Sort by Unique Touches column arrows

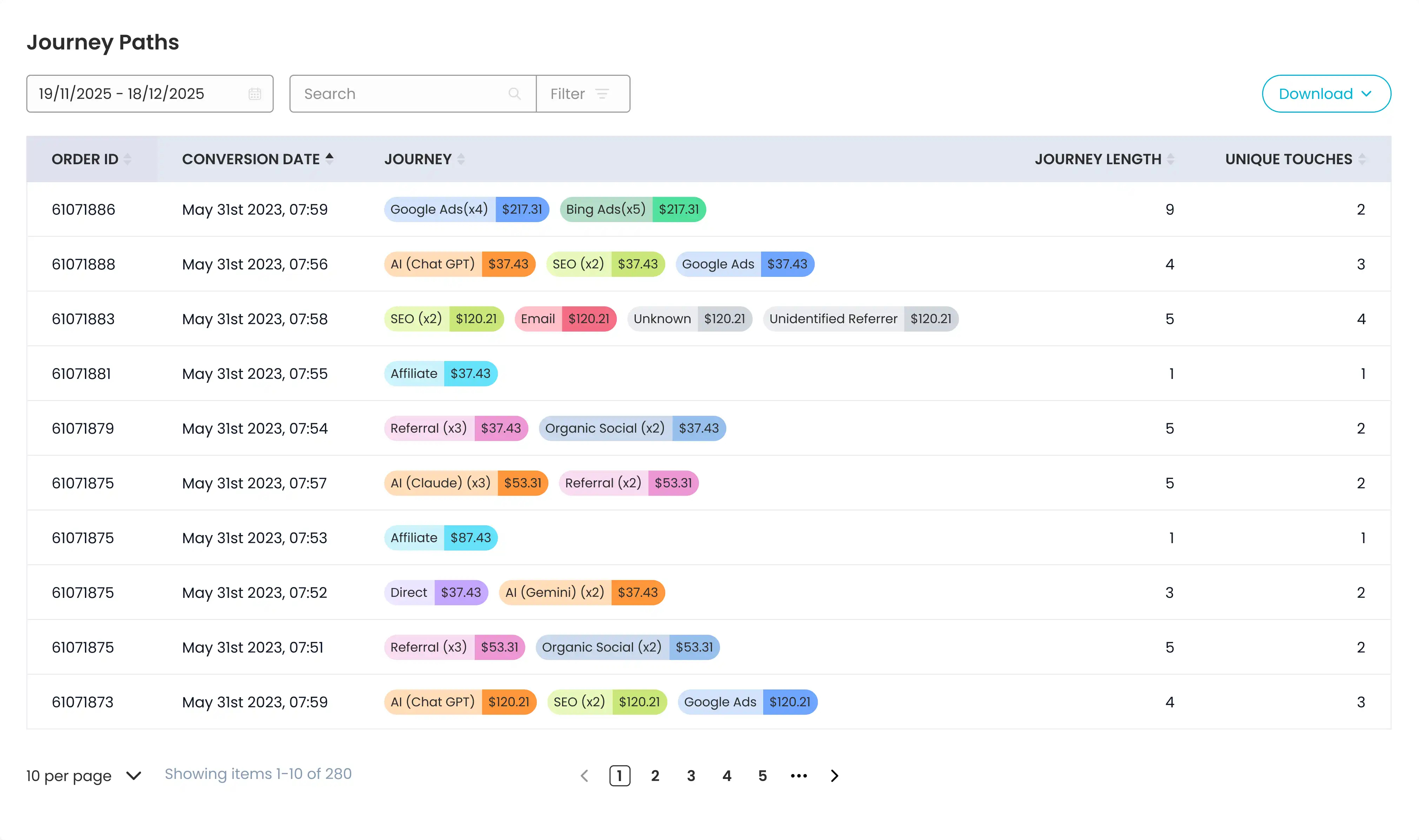pos(1362,159)
